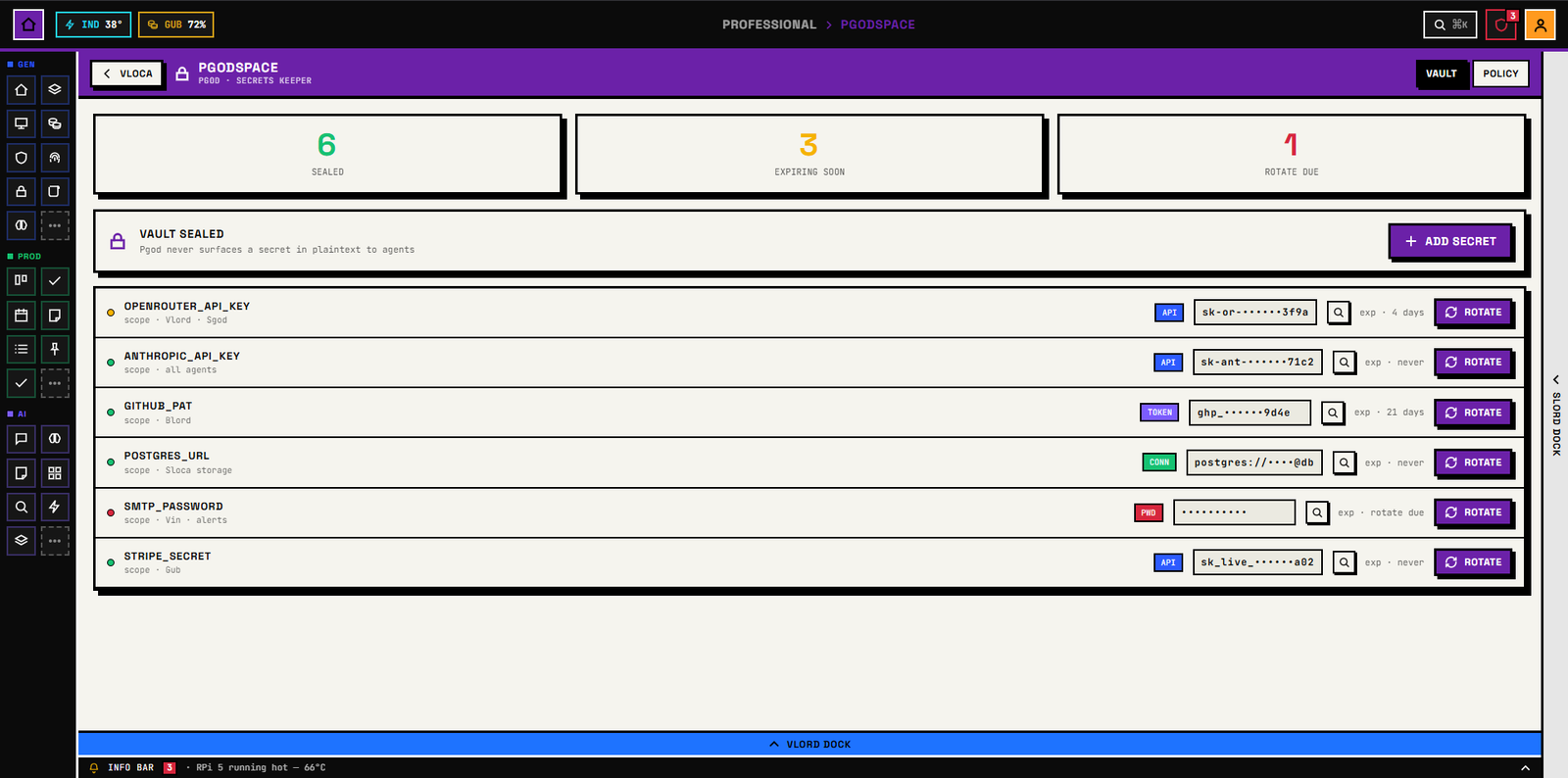Inspect SMTP_PASSWORD with its magnifier icon

(x=1317, y=512)
